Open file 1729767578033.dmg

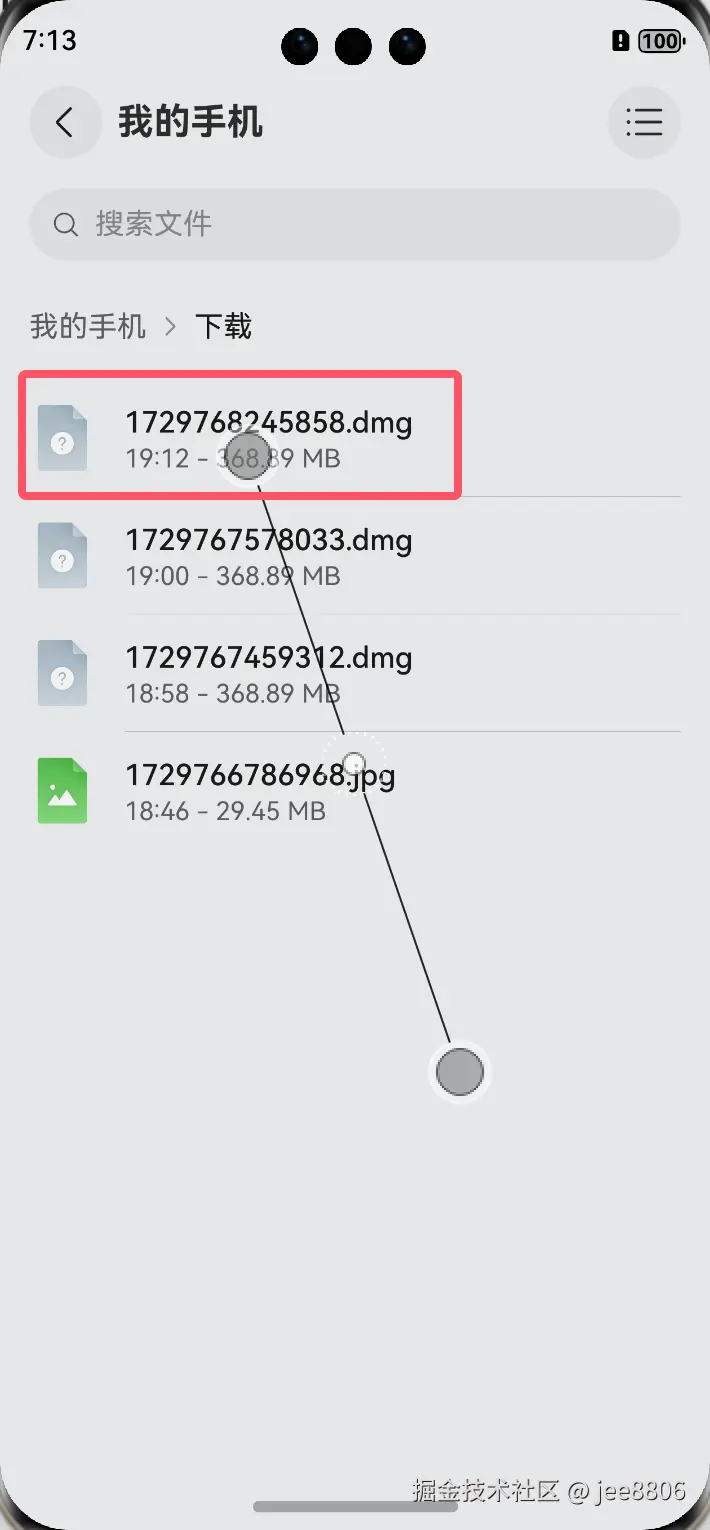click(x=355, y=556)
